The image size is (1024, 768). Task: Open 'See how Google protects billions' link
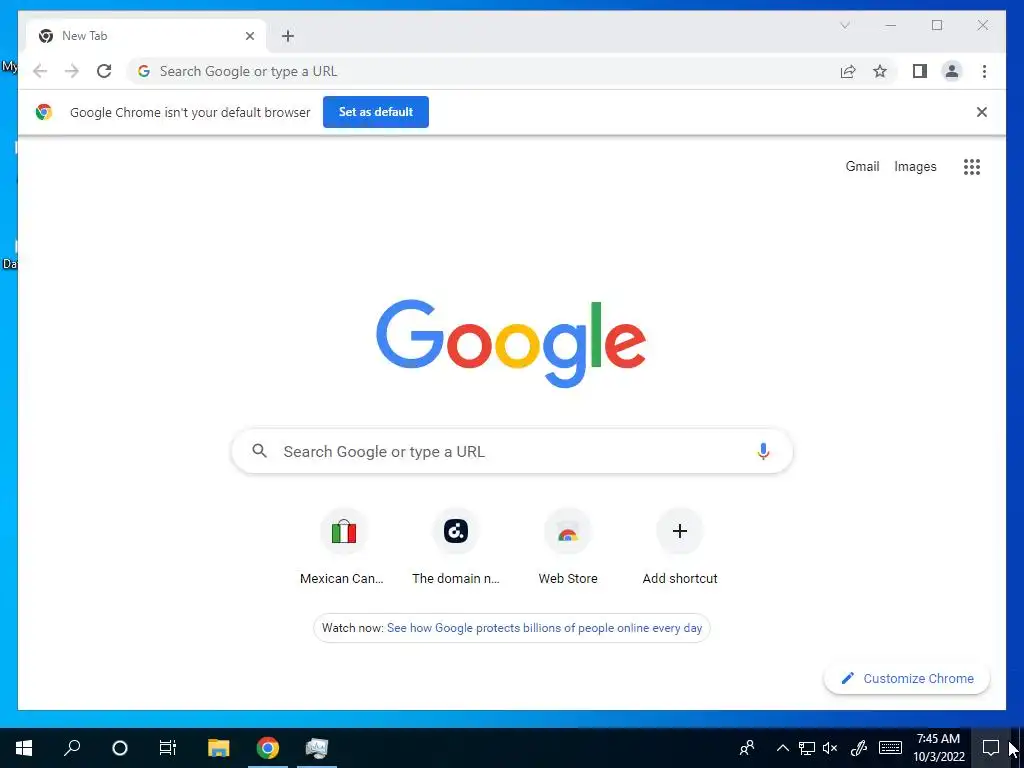tap(544, 628)
